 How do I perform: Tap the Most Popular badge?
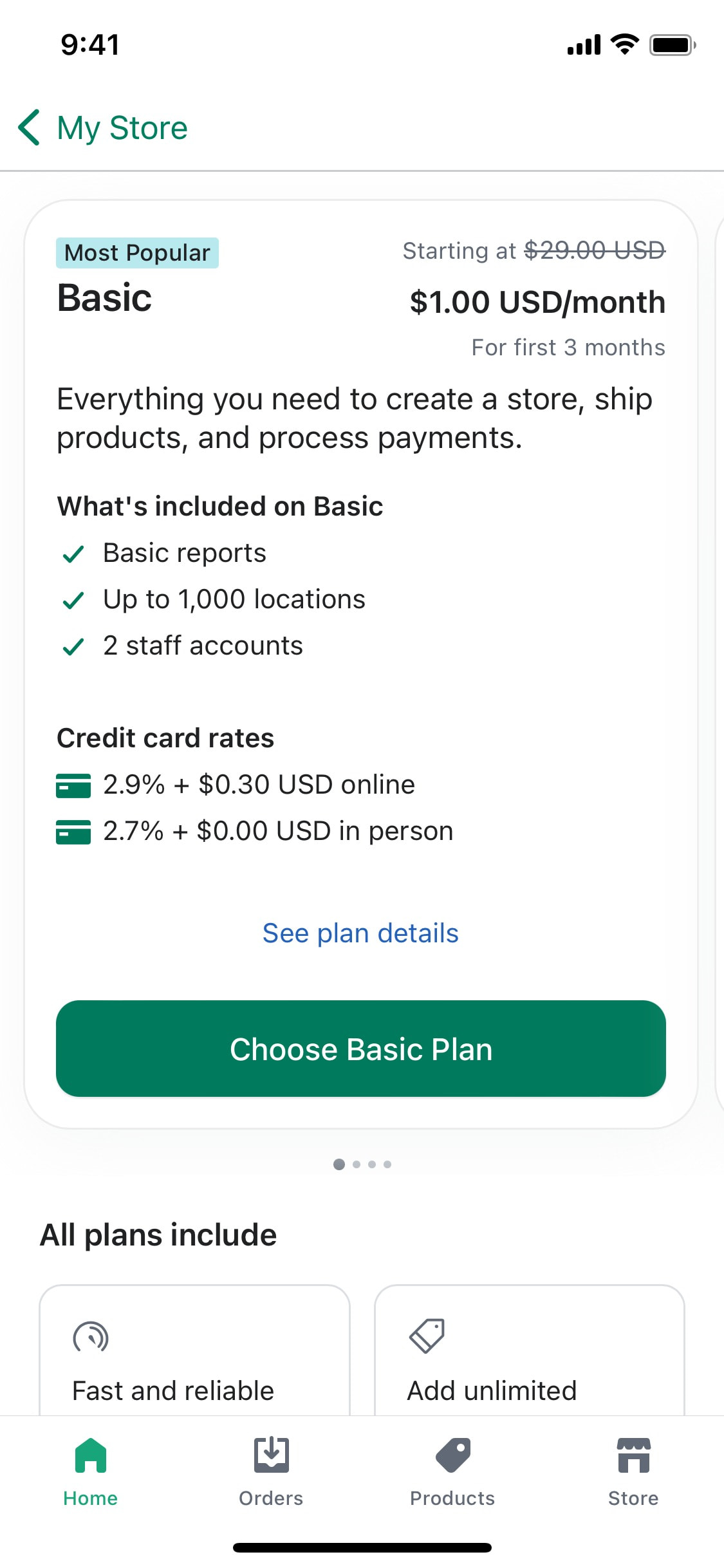pyautogui.click(x=137, y=253)
